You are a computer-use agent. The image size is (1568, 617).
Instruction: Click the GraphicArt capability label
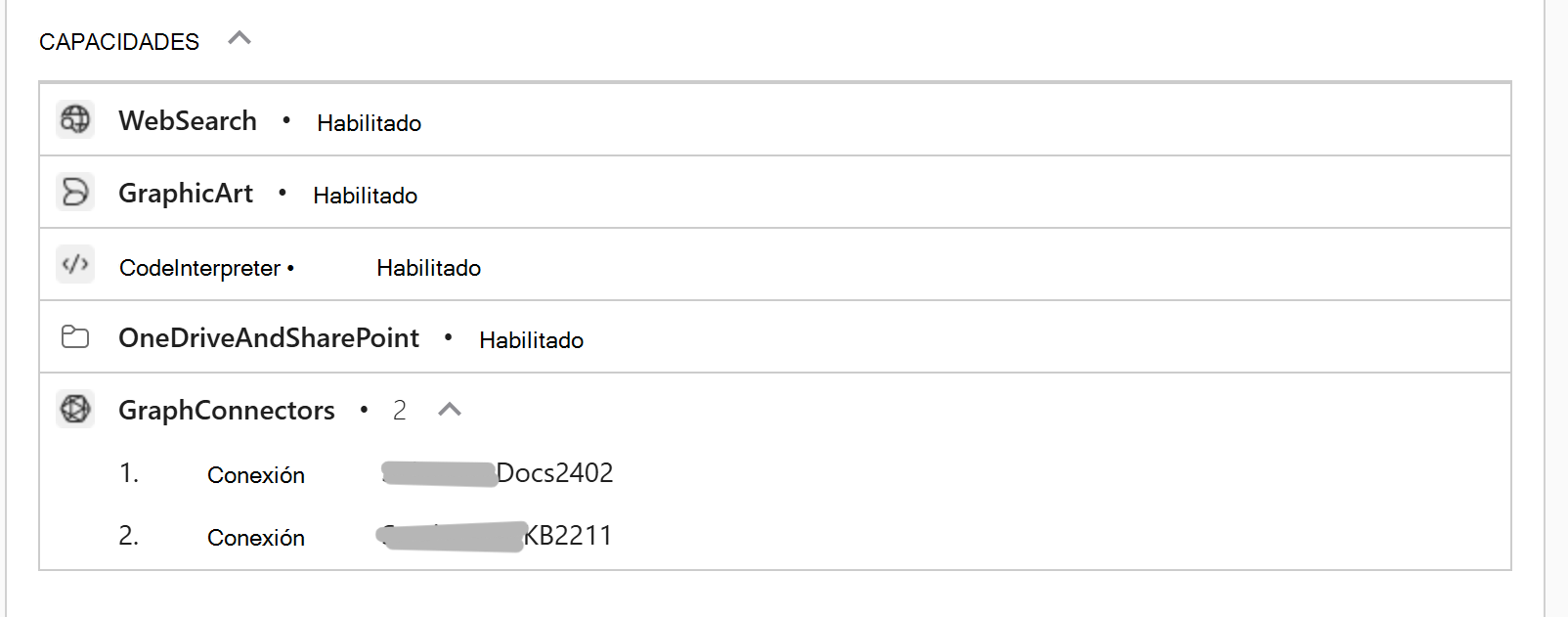pos(185,194)
